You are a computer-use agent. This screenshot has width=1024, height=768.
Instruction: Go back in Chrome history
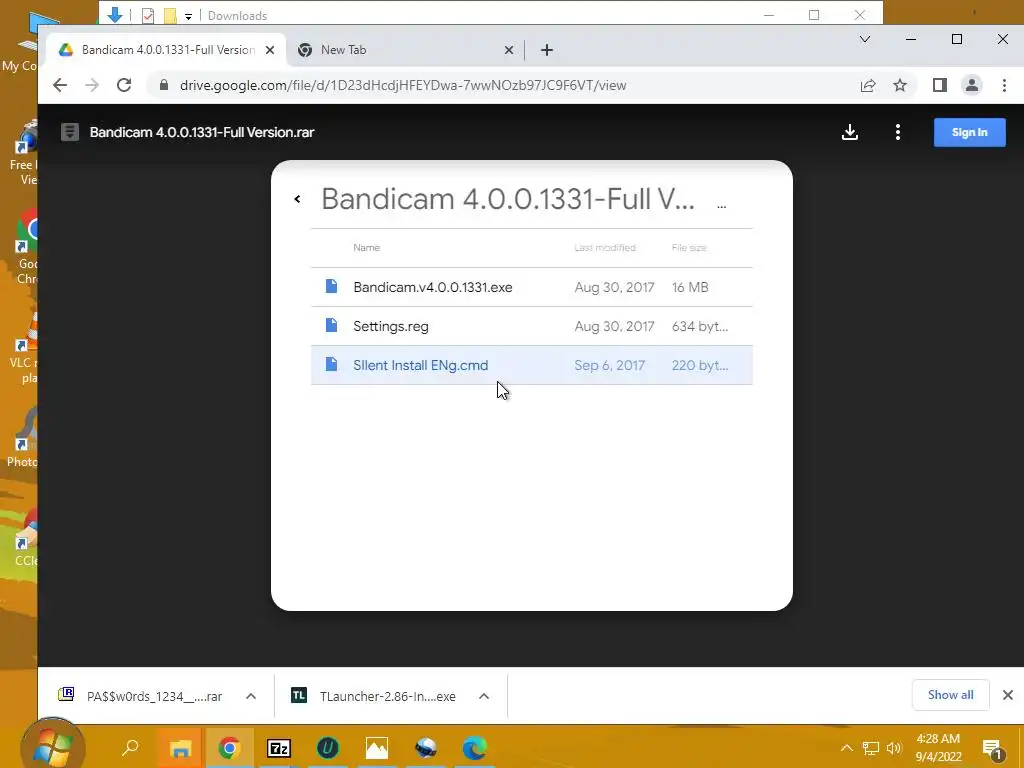coord(60,85)
